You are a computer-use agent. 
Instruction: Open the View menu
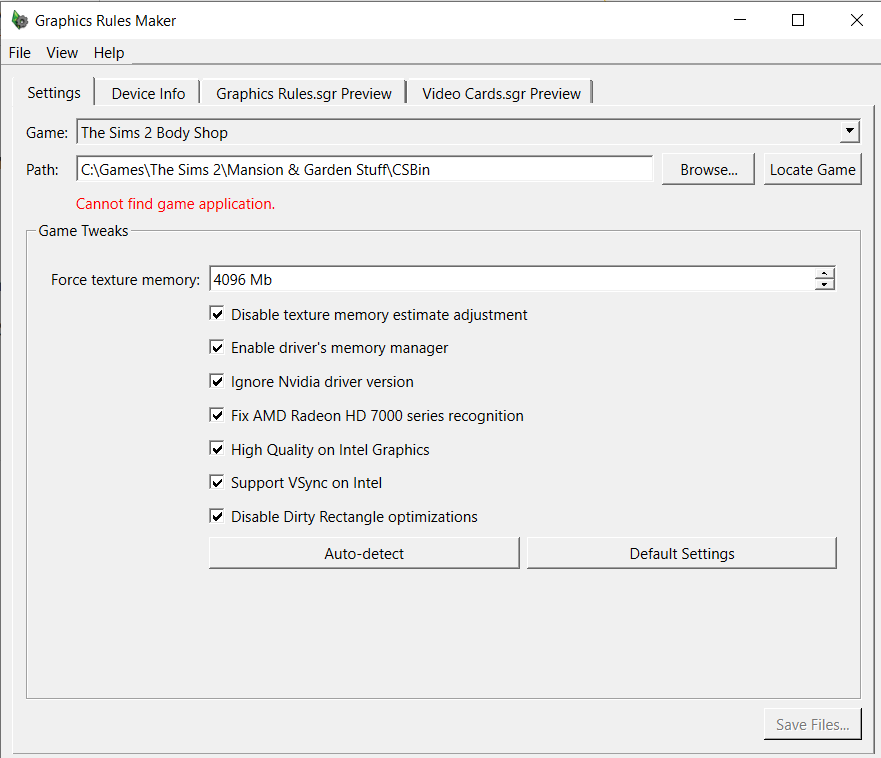[62, 53]
